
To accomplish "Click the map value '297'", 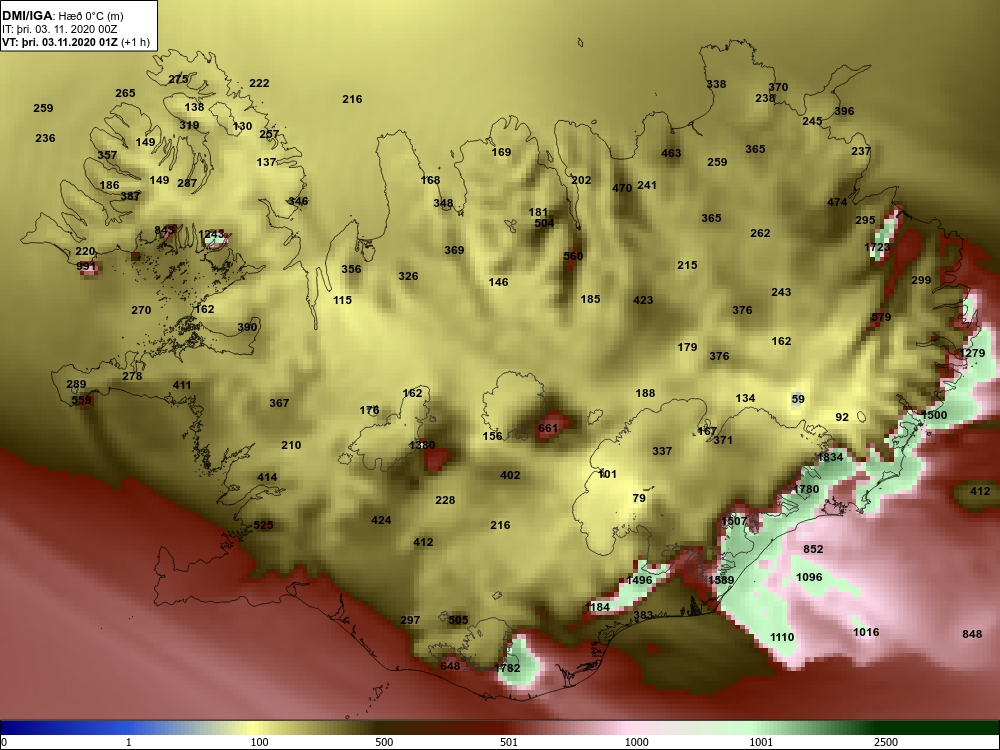I will (x=410, y=620).
